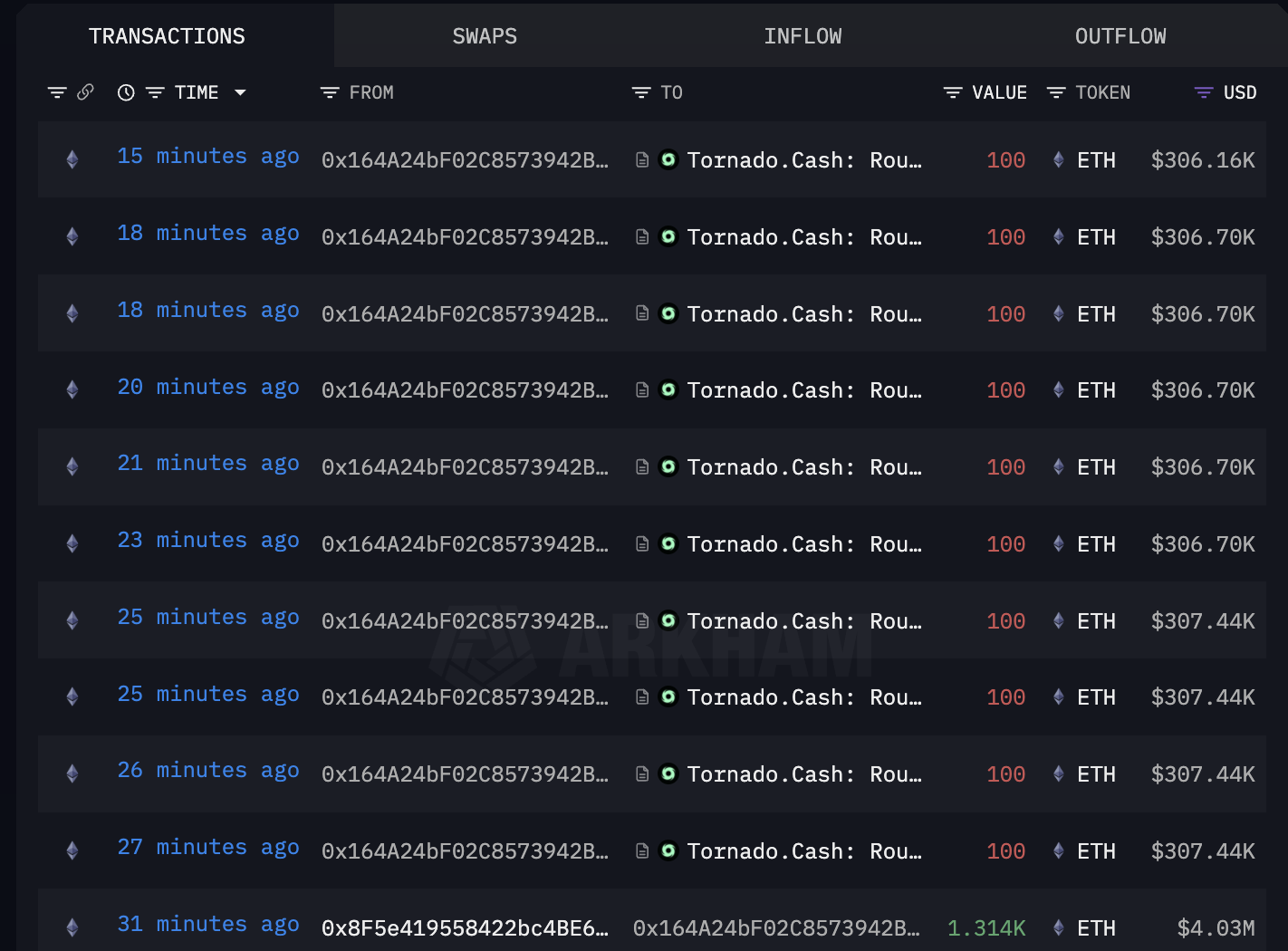Image resolution: width=1288 pixels, height=951 pixels.
Task: Click the sender address in the 26 minutes ago row
Action: 465,774
